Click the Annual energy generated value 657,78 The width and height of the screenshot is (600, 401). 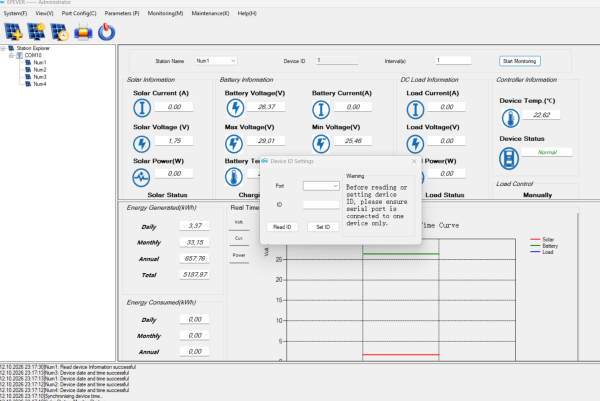pyautogui.click(x=195, y=259)
